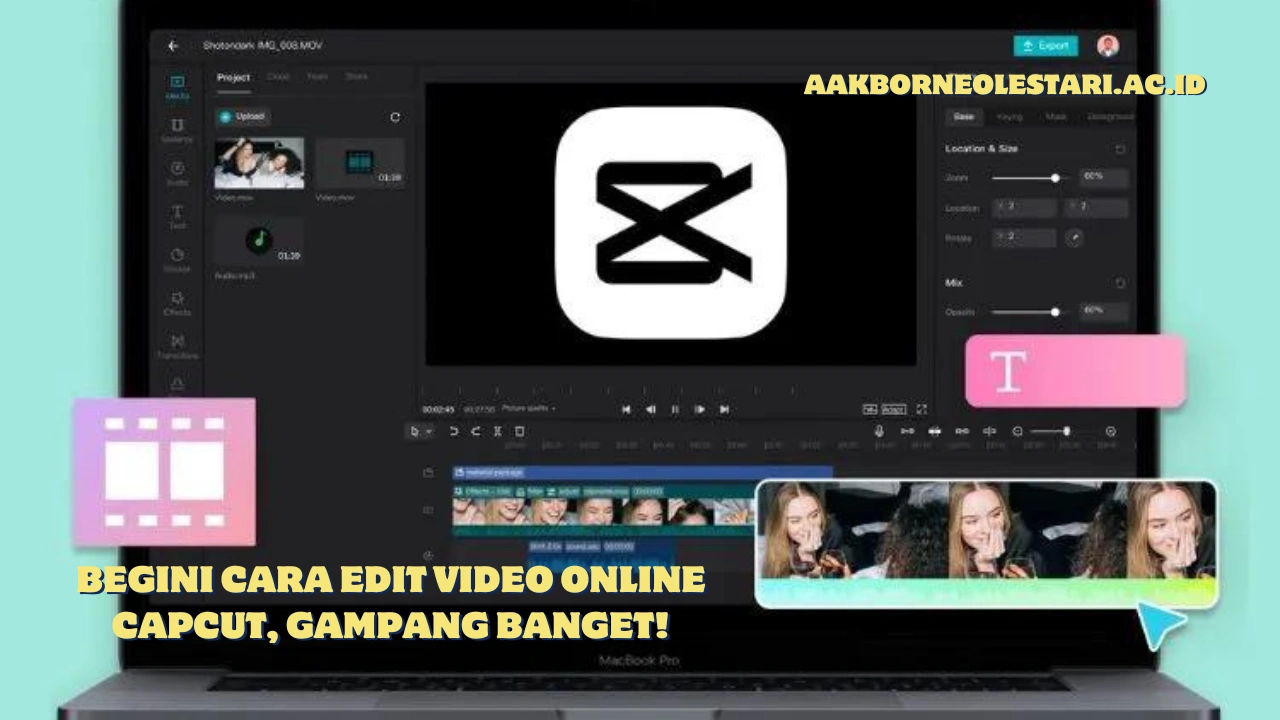Click the icon just left of zoom out
The width and height of the screenshot is (1280, 720).
tap(989, 431)
